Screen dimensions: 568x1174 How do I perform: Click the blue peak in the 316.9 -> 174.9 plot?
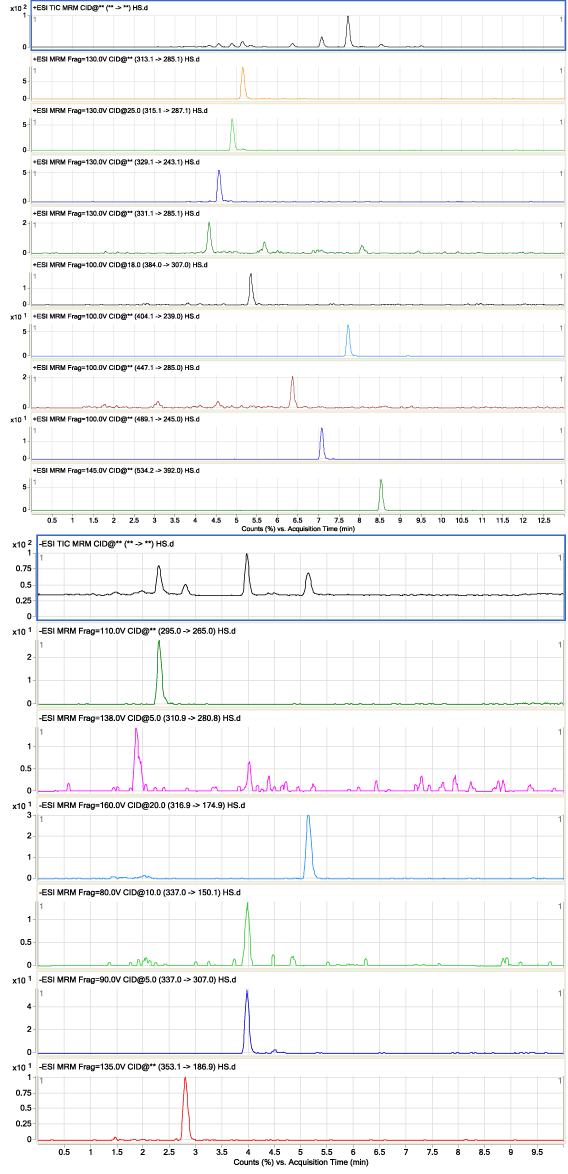tap(308, 846)
